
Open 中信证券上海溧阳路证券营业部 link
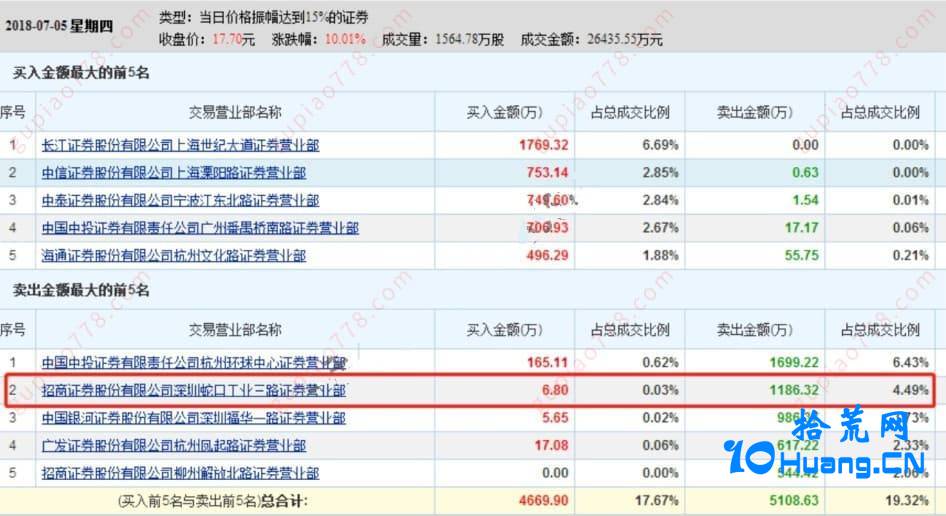pyautogui.click(x=174, y=173)
